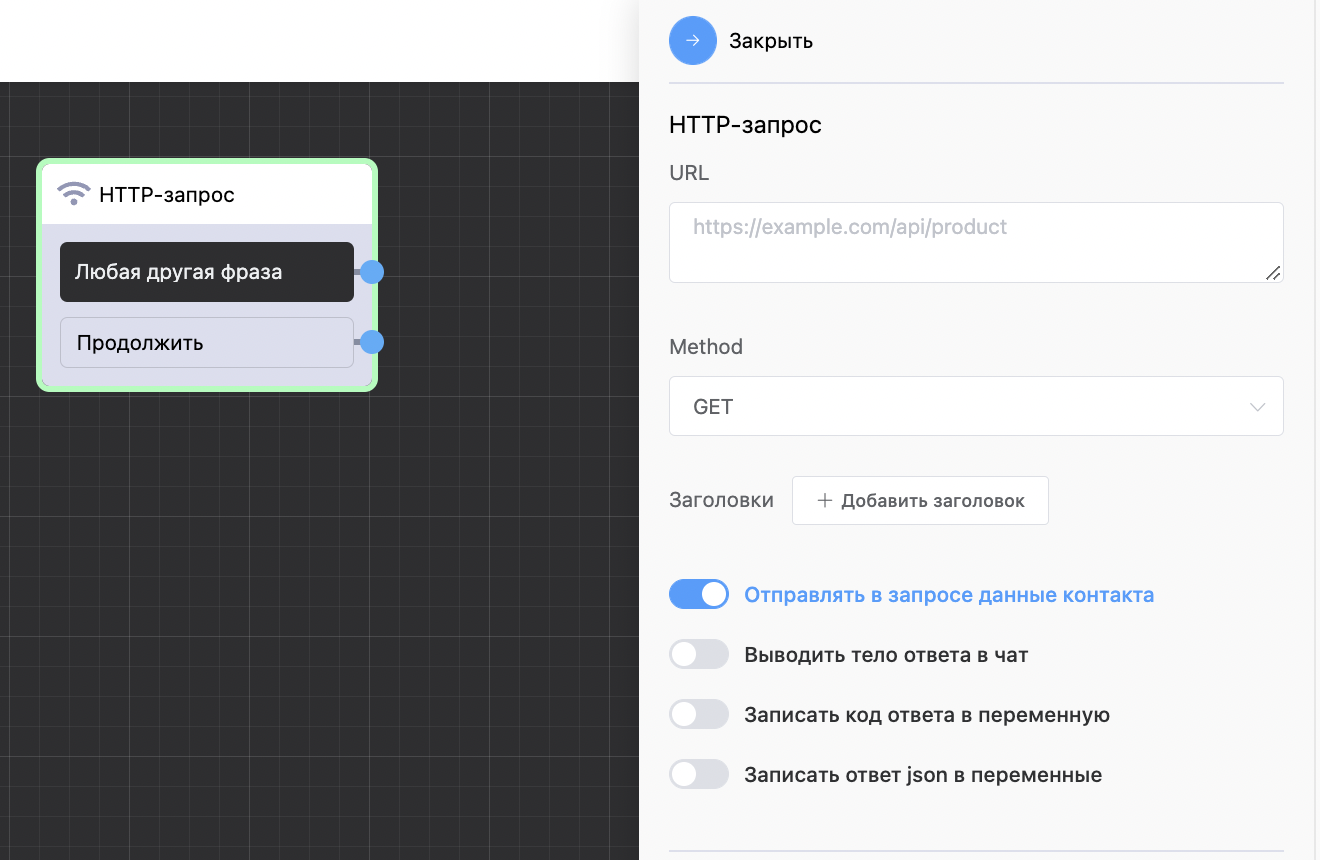
Task: Click connector dot beside Продолжить
Action: pos(372,343)
